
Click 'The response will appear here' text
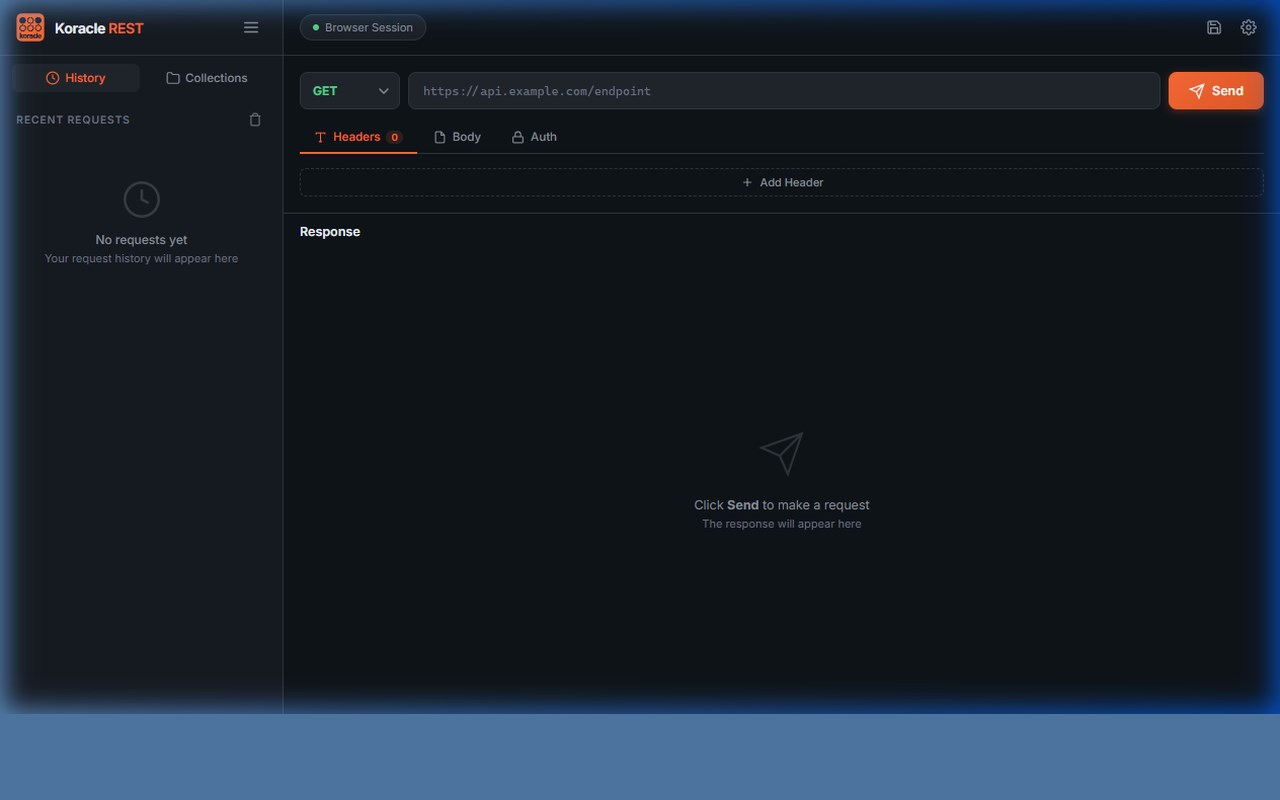(782, 524)
